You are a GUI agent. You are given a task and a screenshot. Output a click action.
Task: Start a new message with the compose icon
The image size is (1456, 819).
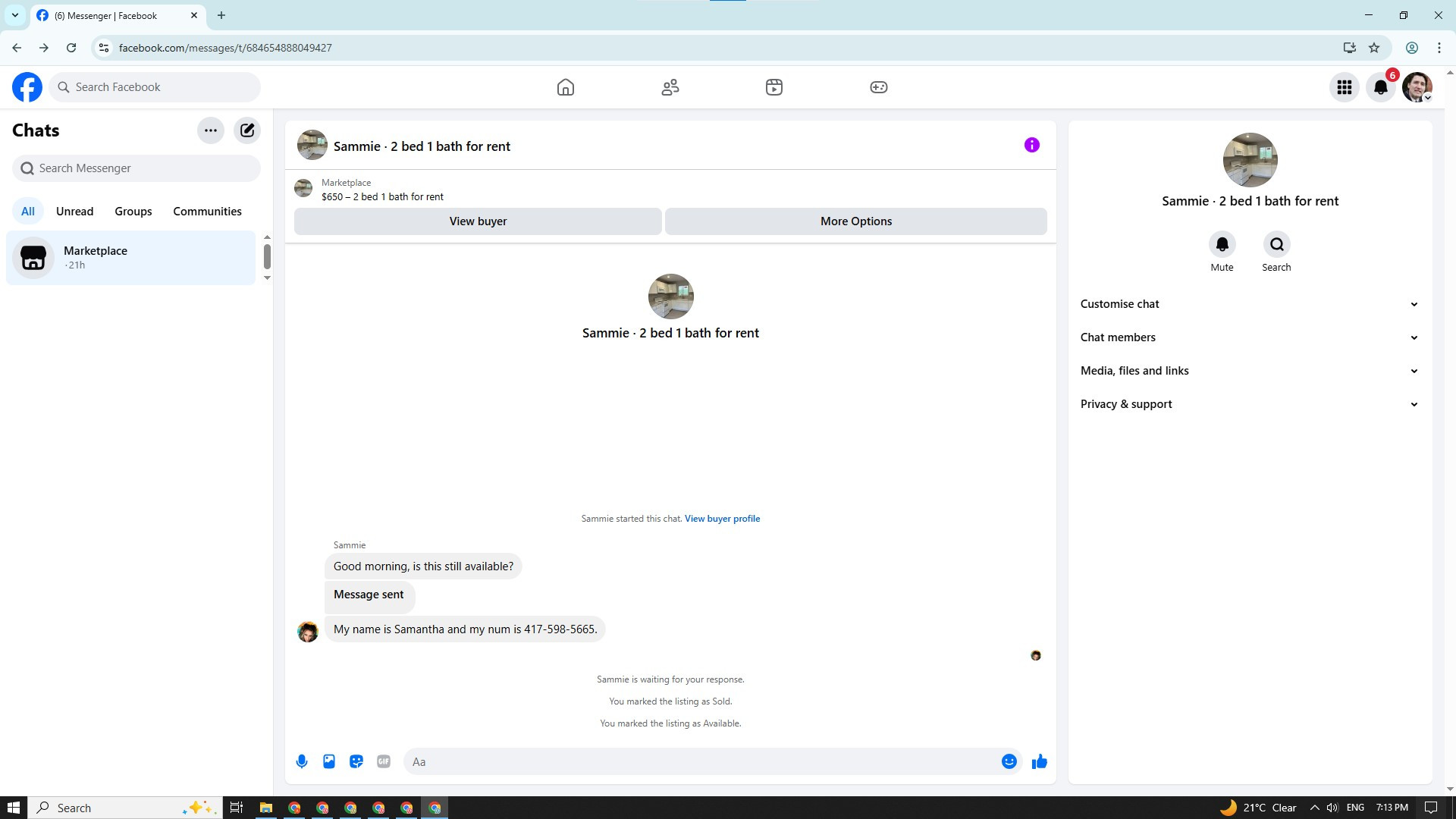247,130
